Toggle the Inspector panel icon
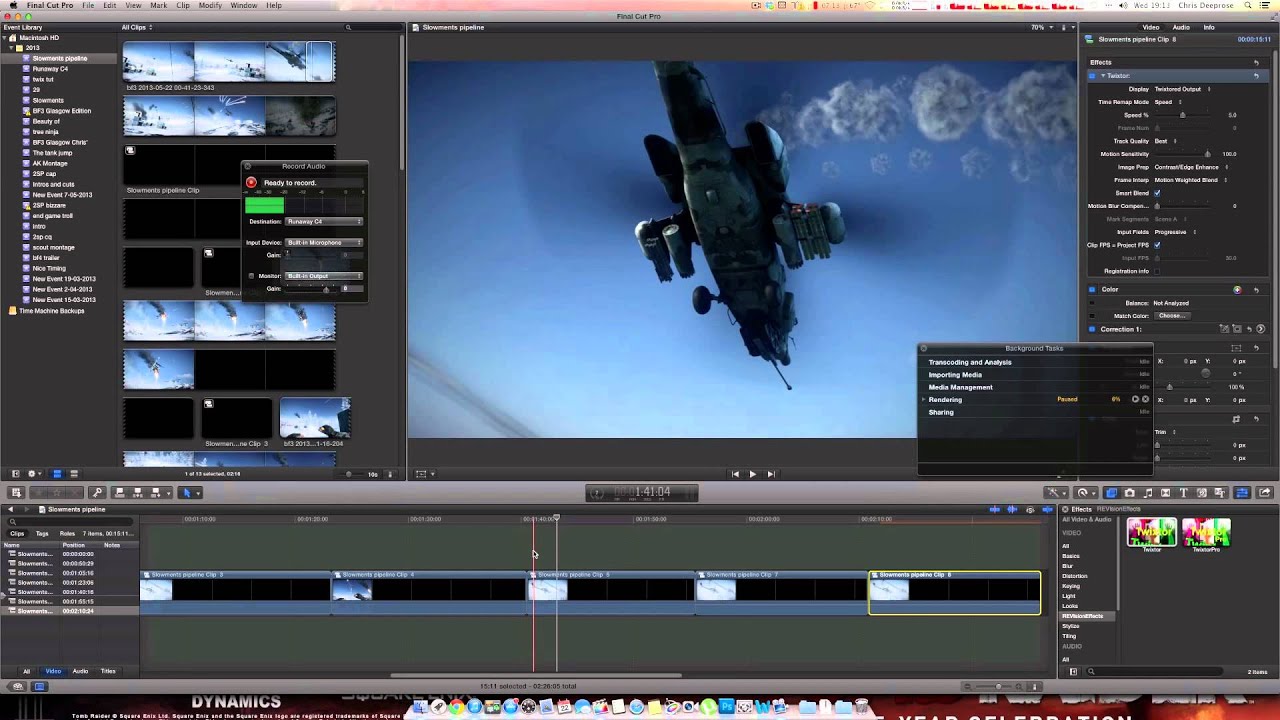Viewport: 1280px width, 720px height. (1242, 492)
